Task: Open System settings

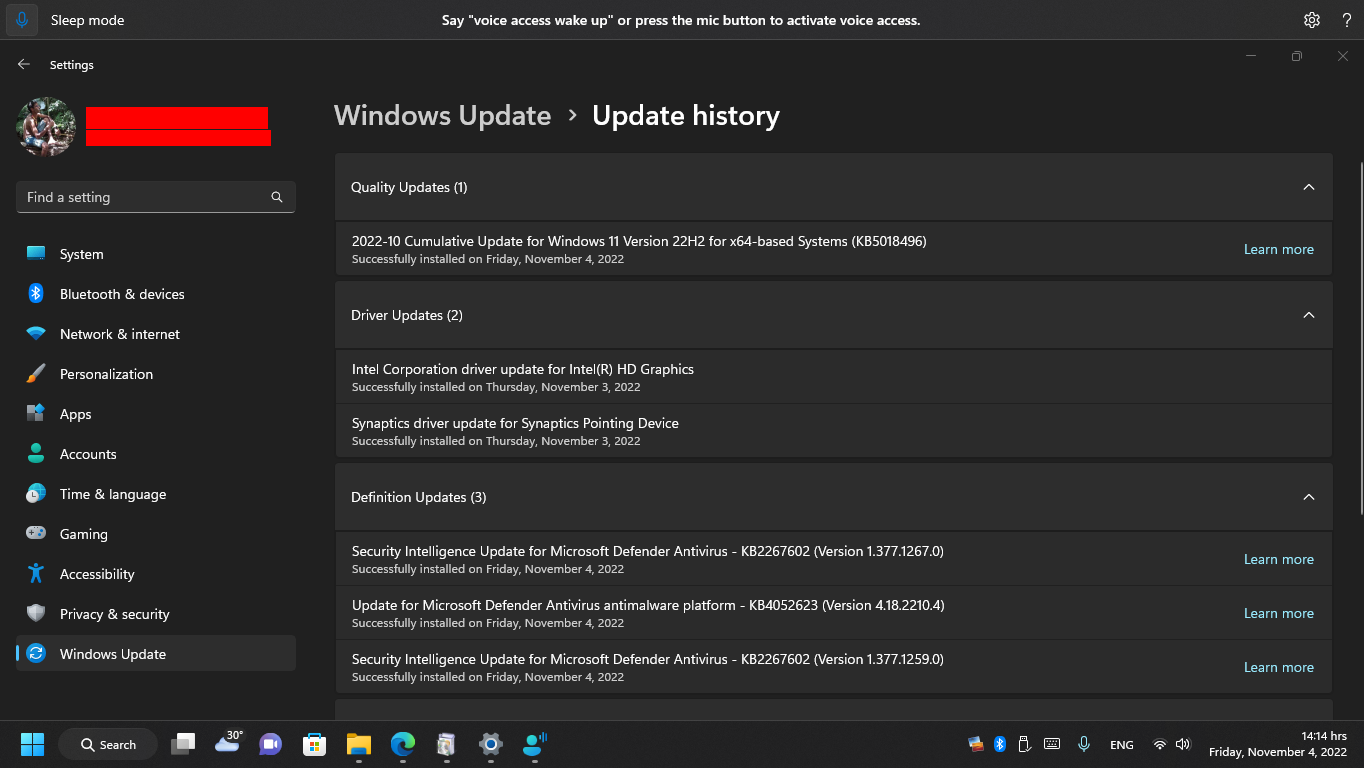Action: pyautogui.click(x=156, y=254)
